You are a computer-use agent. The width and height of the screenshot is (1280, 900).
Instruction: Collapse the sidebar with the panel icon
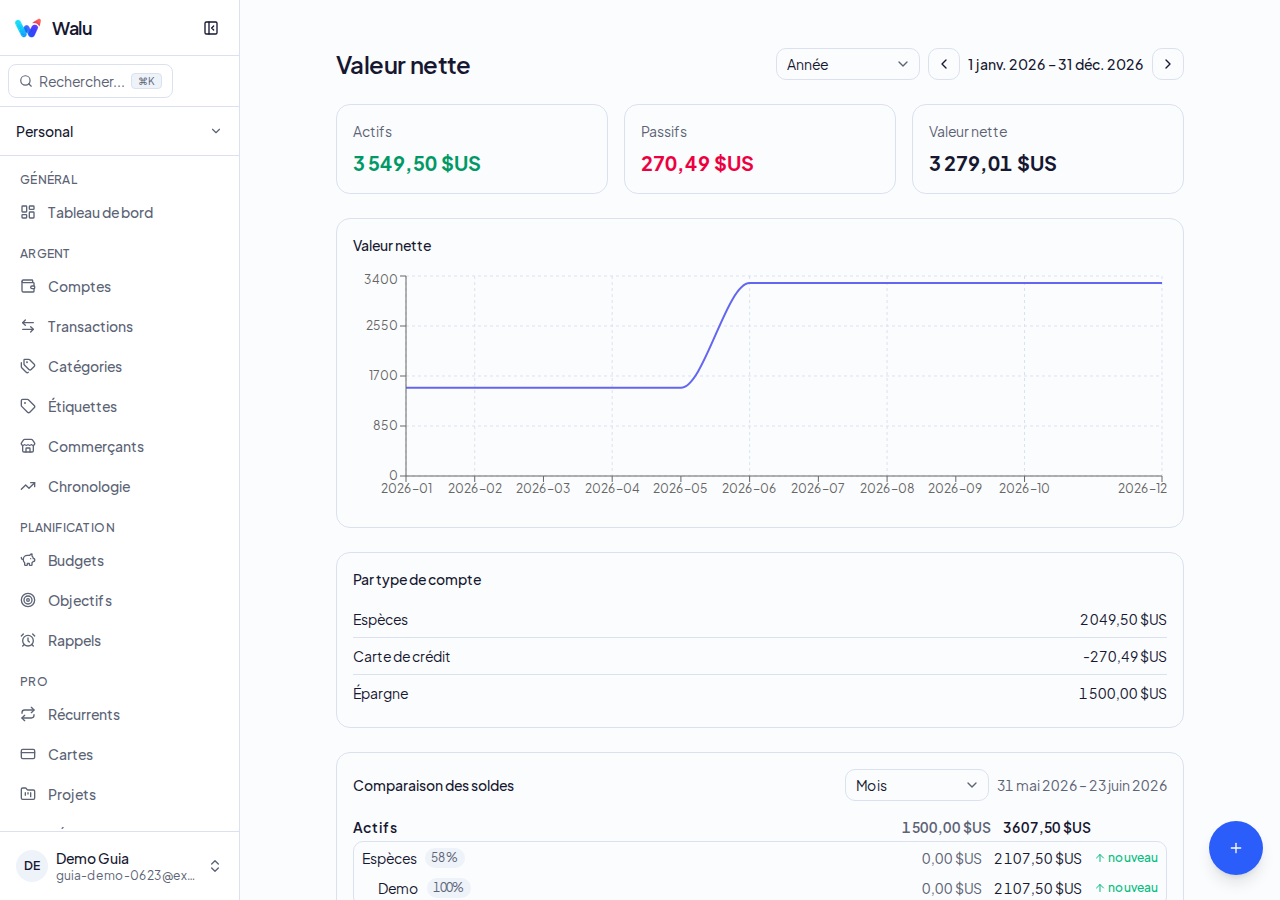point(211,28)
